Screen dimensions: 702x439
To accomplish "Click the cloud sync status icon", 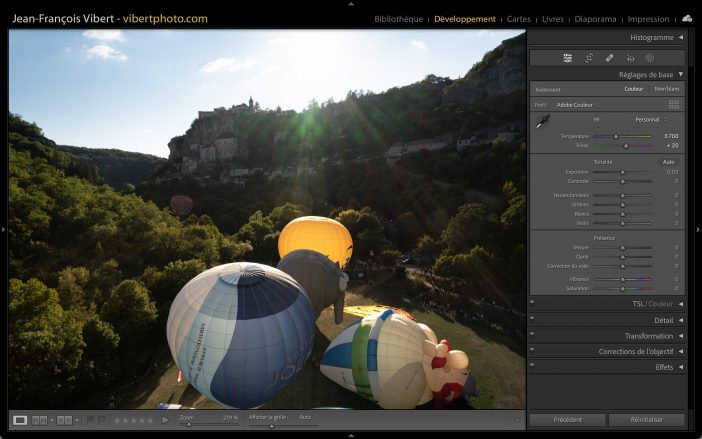I will (687, 18).
